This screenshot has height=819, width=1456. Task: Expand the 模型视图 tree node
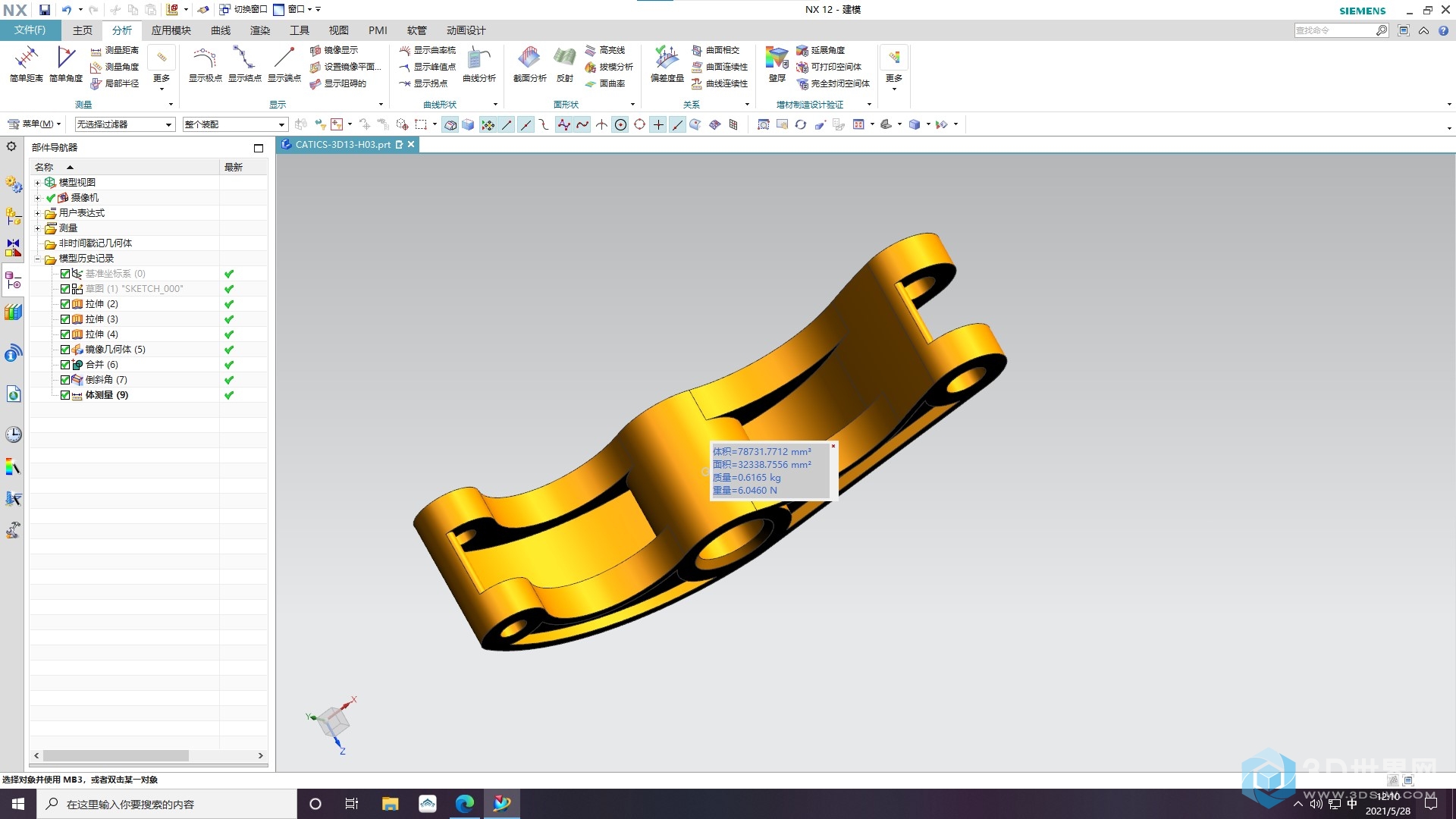pyautogui.click(x=37, y=183)
